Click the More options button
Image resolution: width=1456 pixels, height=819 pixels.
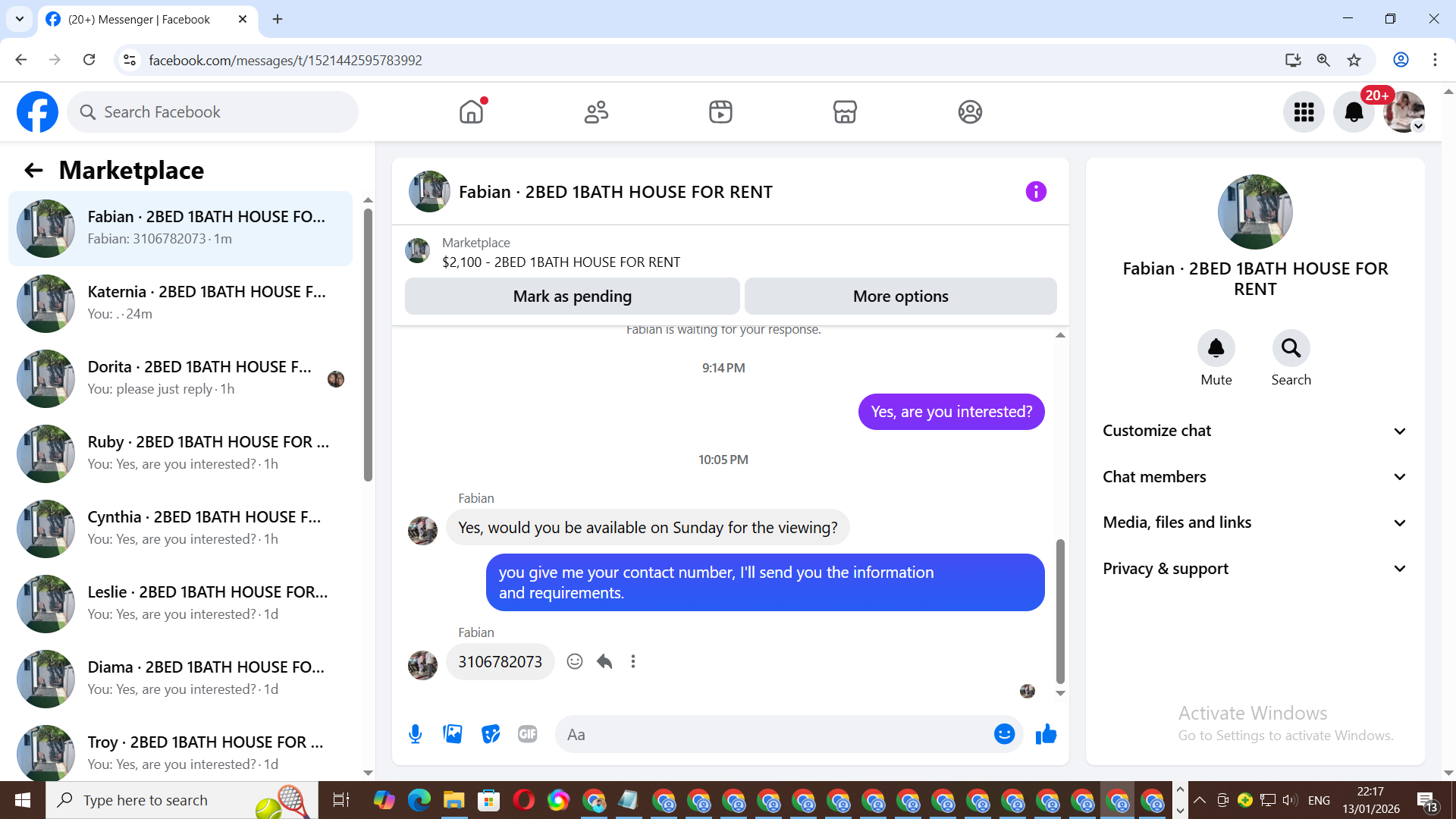pyautogui.click(x=900, y=297)
